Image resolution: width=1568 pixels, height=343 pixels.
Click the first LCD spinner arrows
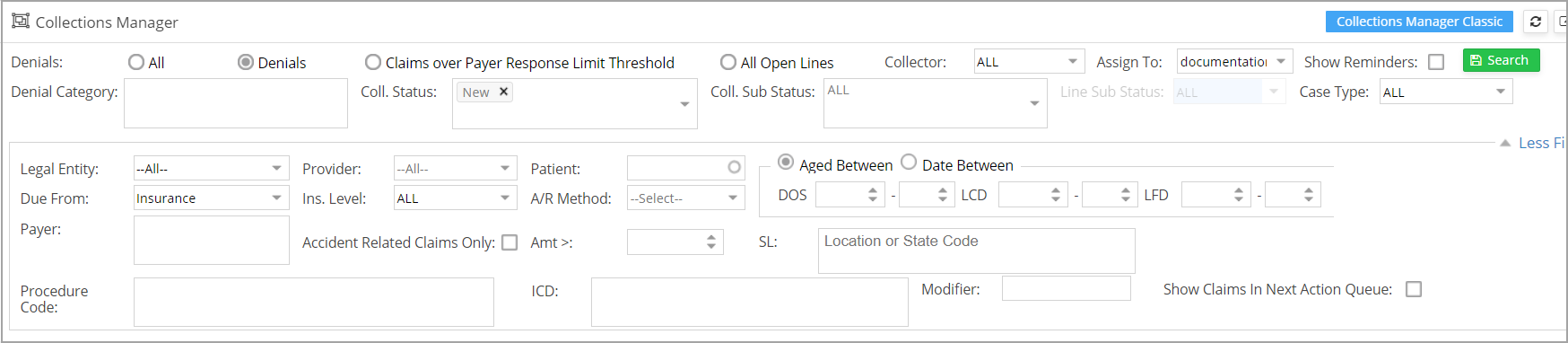click(1056, 194)
